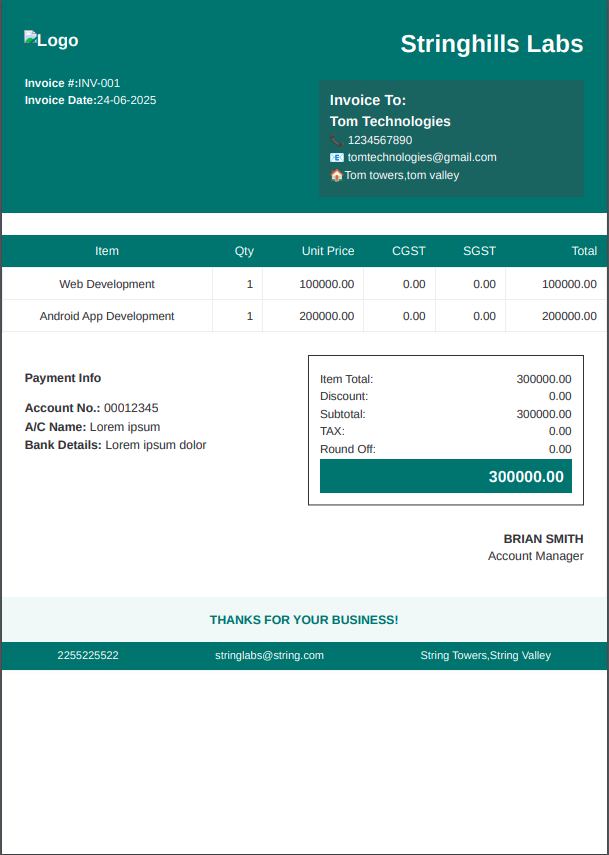This screenshot has height=855, width=609.
Task: Click the house icon before Tom towers
Action: [x=336, y=176]
